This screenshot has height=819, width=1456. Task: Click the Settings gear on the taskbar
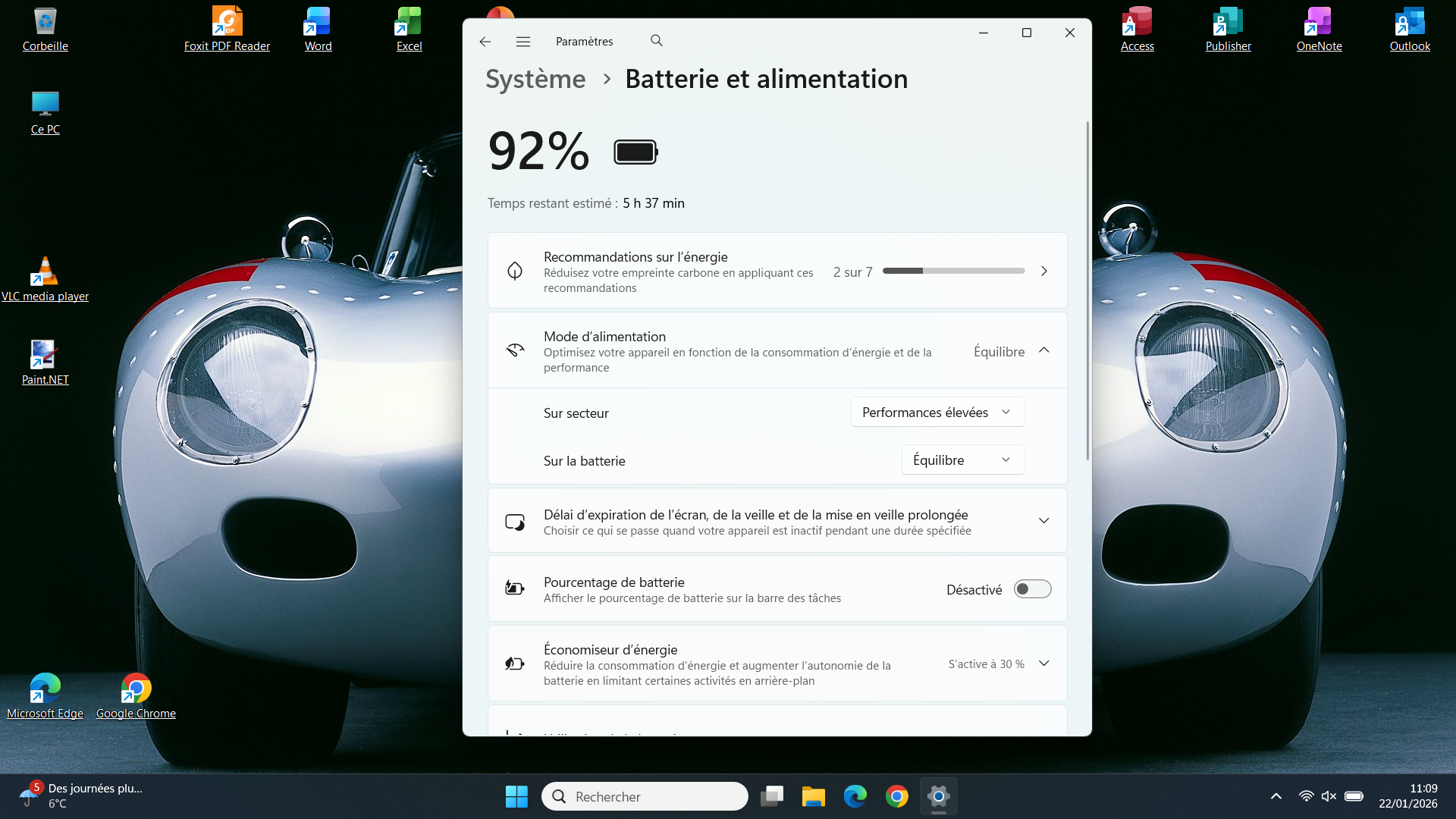939,796
